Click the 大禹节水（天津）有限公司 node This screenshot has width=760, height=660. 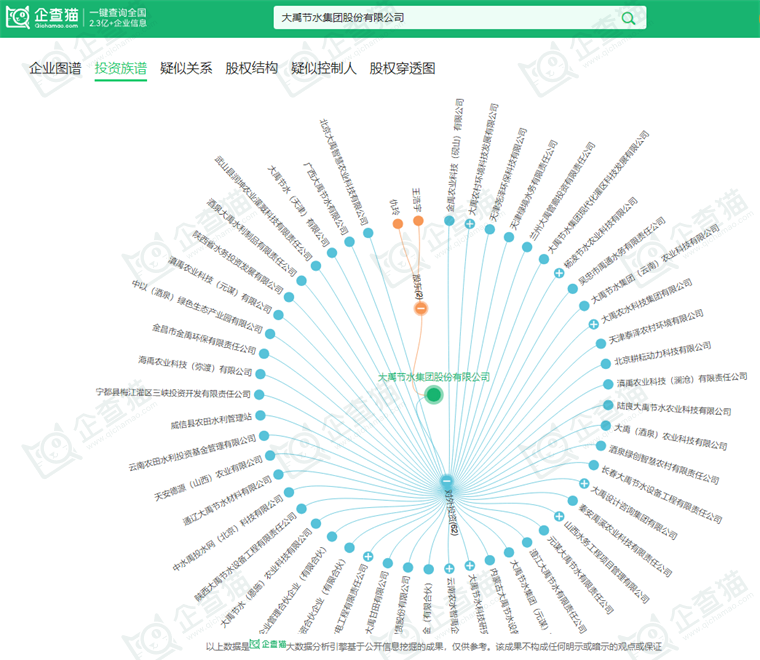point(332,252)
